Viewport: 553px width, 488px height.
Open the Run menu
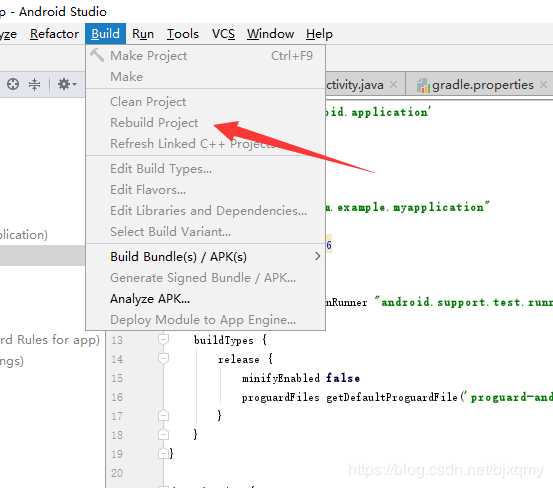[143, 34]
